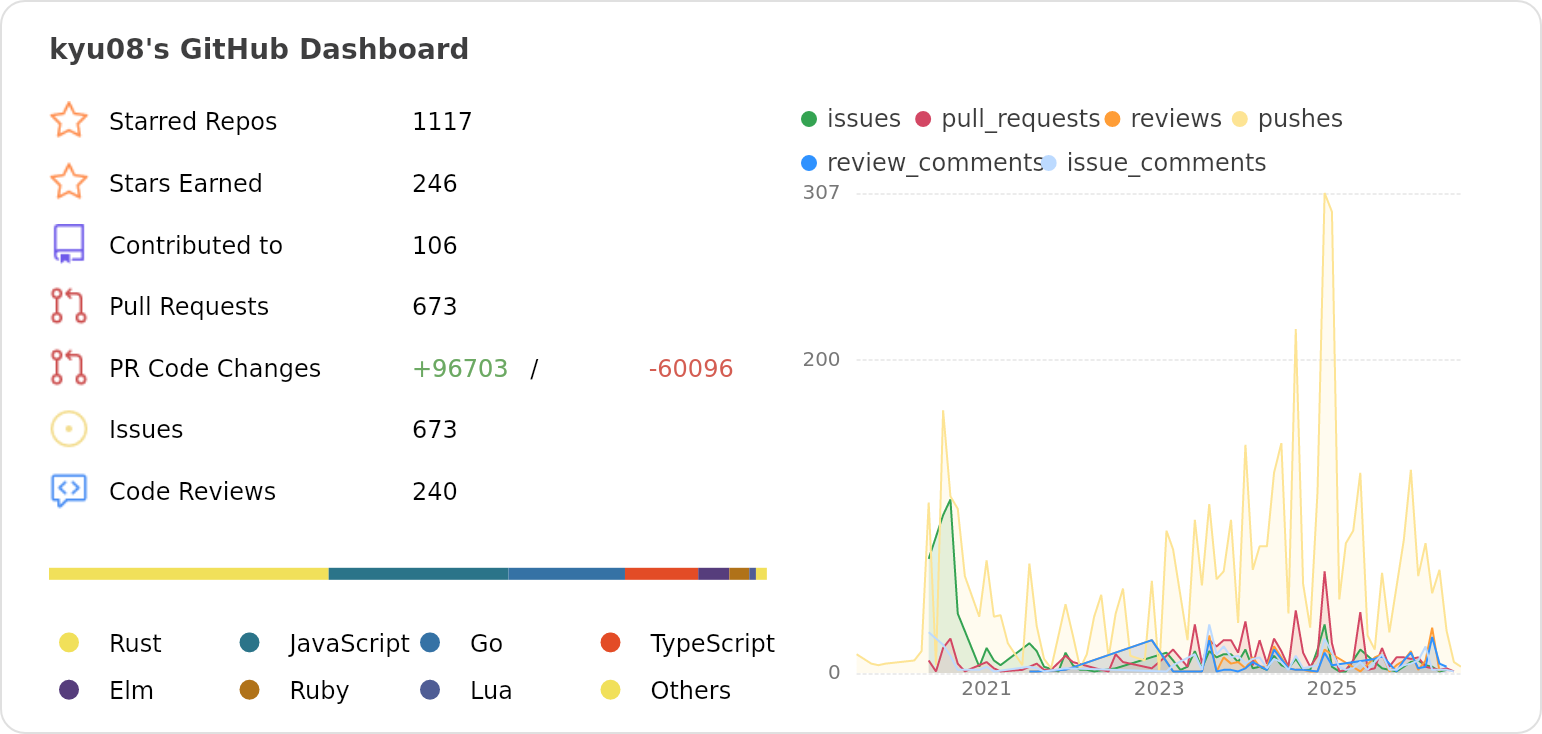Click the 2025 x-axis label
This screenshot has width=1542, height=734.
1332,689
